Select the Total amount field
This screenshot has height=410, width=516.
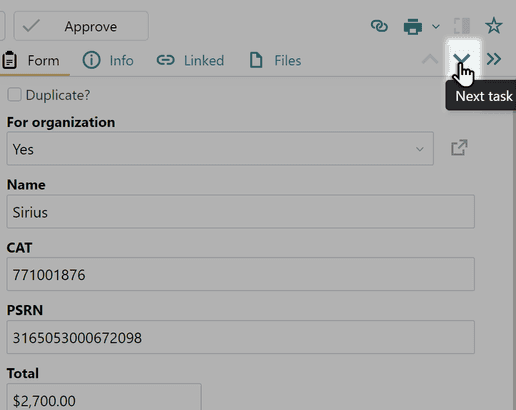[104, 397]
